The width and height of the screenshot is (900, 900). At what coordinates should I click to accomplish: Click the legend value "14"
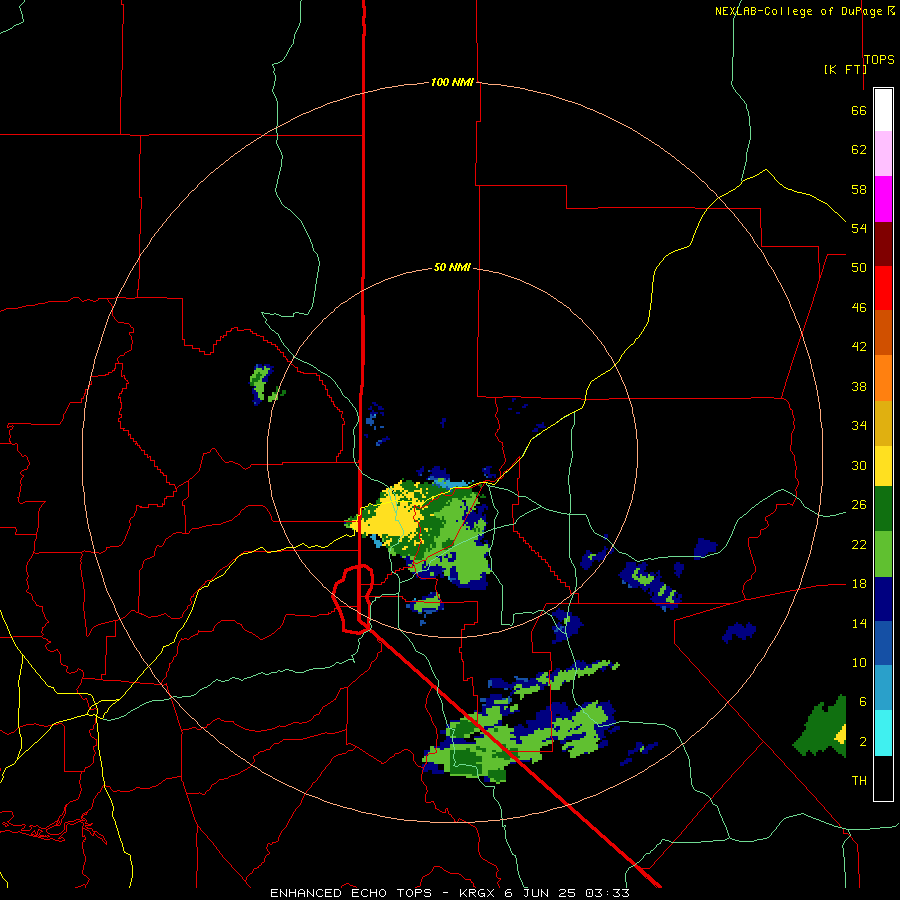[859, 623]
